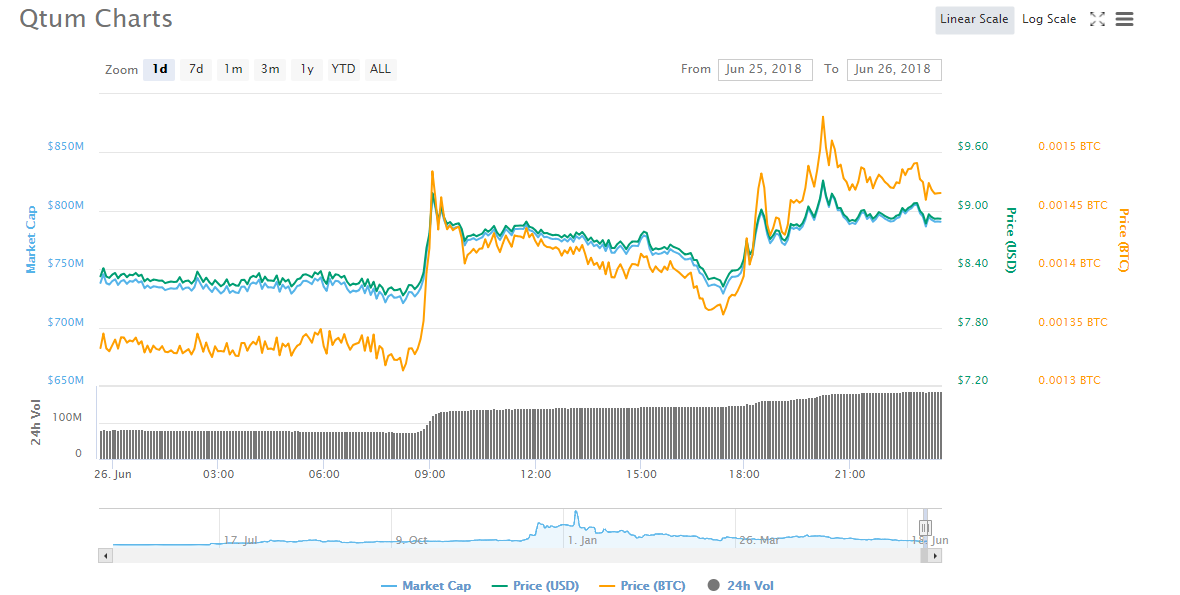The width and height of the screenshot is (1180, 595).
Task: Toggle 24h Vol series in legend
Action: point(741,586)
